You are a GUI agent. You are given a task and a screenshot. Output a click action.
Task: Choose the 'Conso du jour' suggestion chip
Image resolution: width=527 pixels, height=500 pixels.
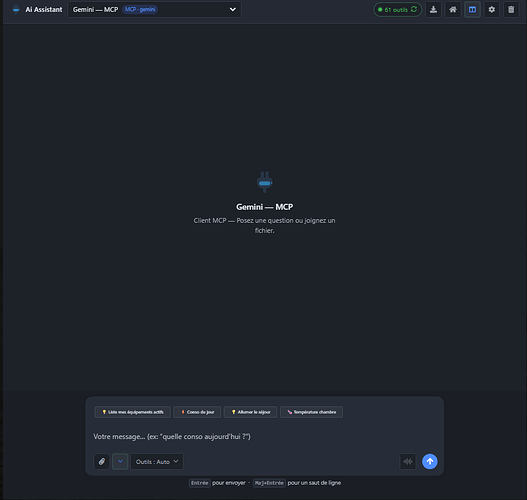tap(197, 412)
